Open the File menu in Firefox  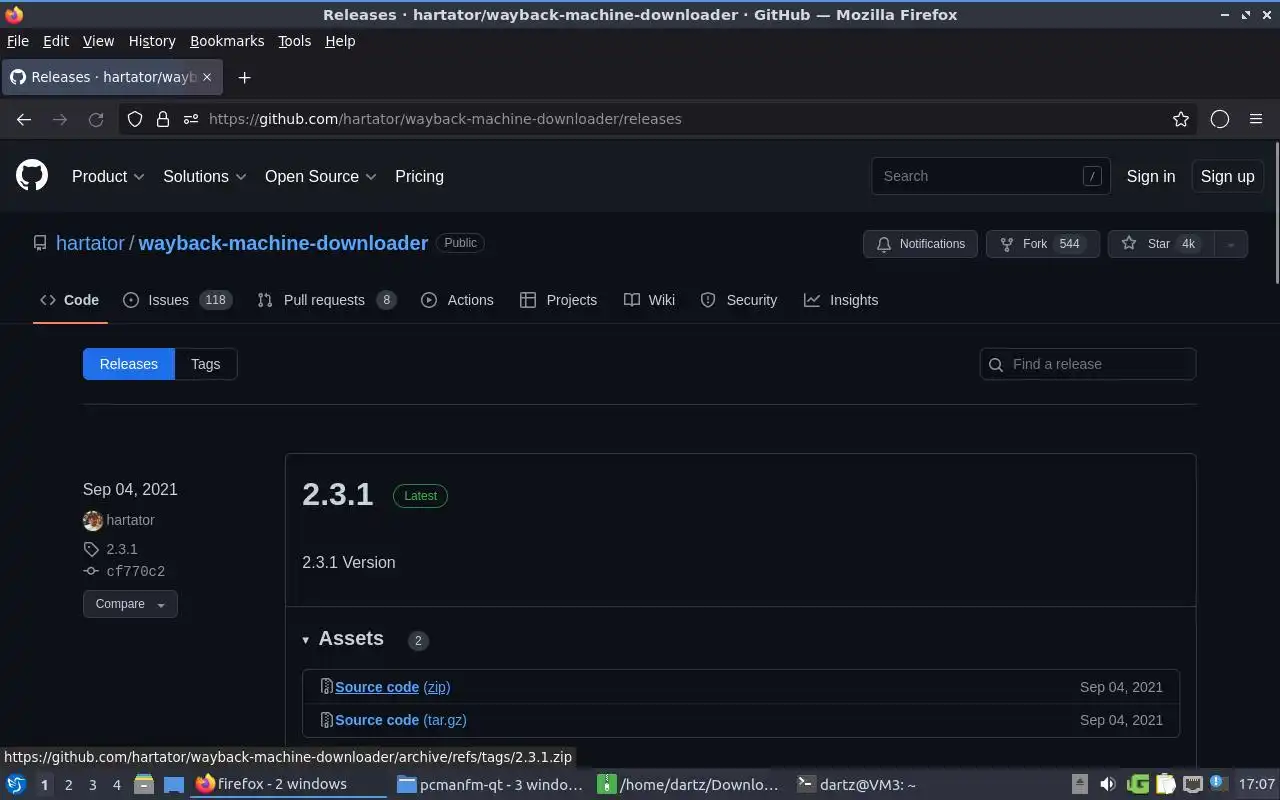tap(18, 41)
